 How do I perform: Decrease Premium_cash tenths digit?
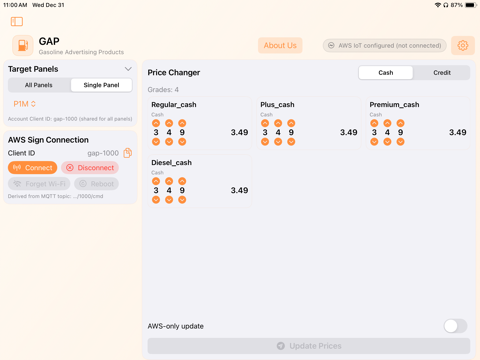click(387, 142)
